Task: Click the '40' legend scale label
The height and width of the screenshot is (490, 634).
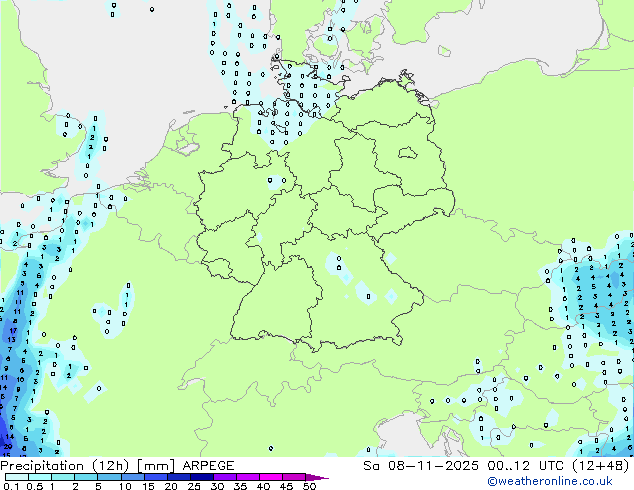Action: pos(263,486)
